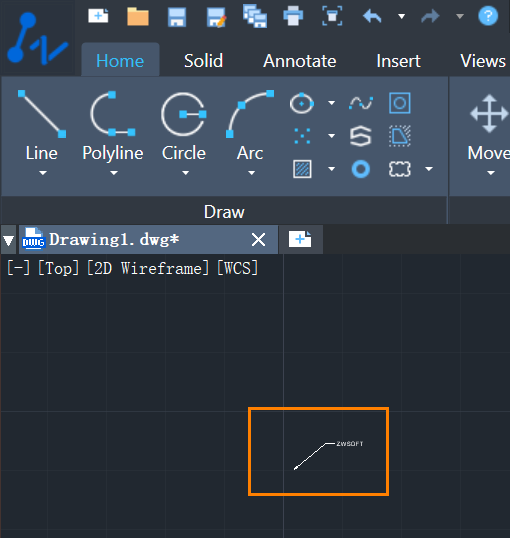Open the Insert ribbon tab
Viewport: 510px width, 538px height.
tap(398, 61)
